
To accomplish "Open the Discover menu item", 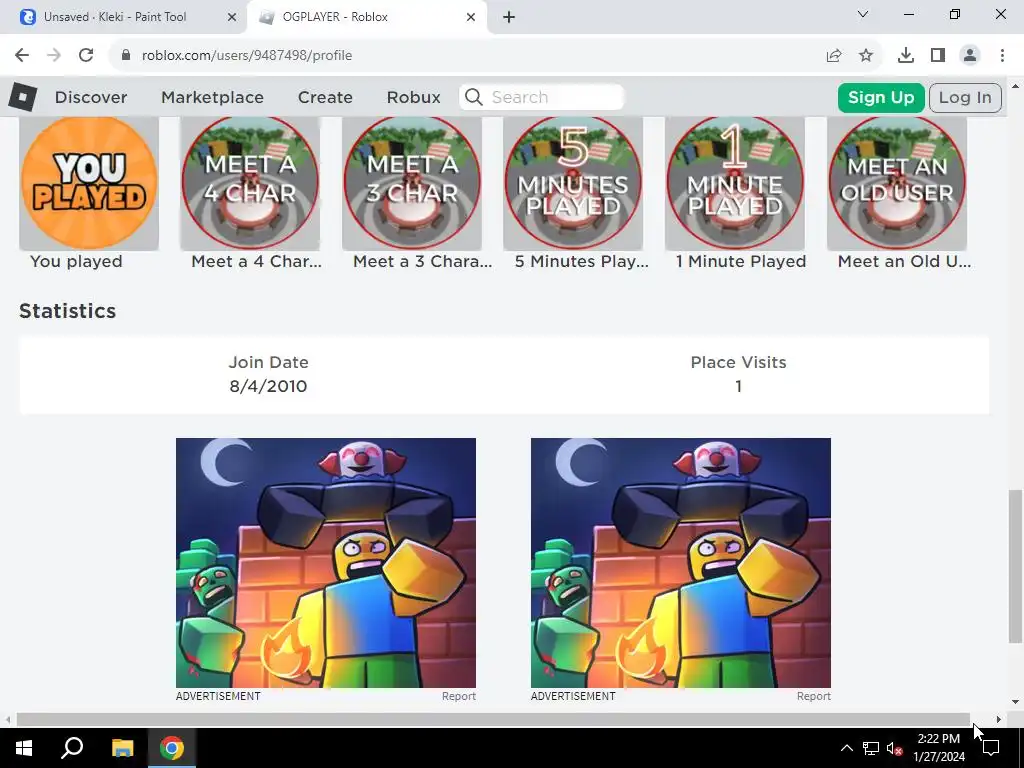I will click(x=91, y=97).
